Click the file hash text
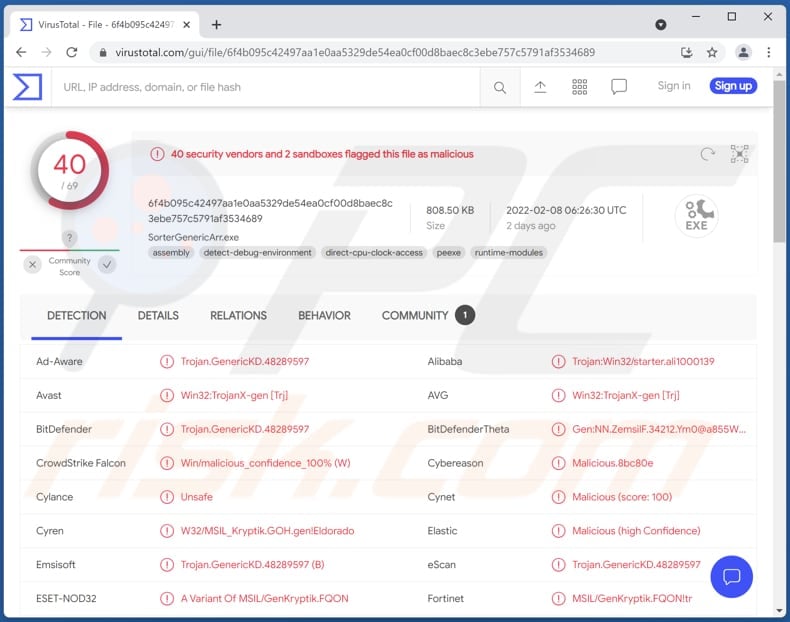 270,211
